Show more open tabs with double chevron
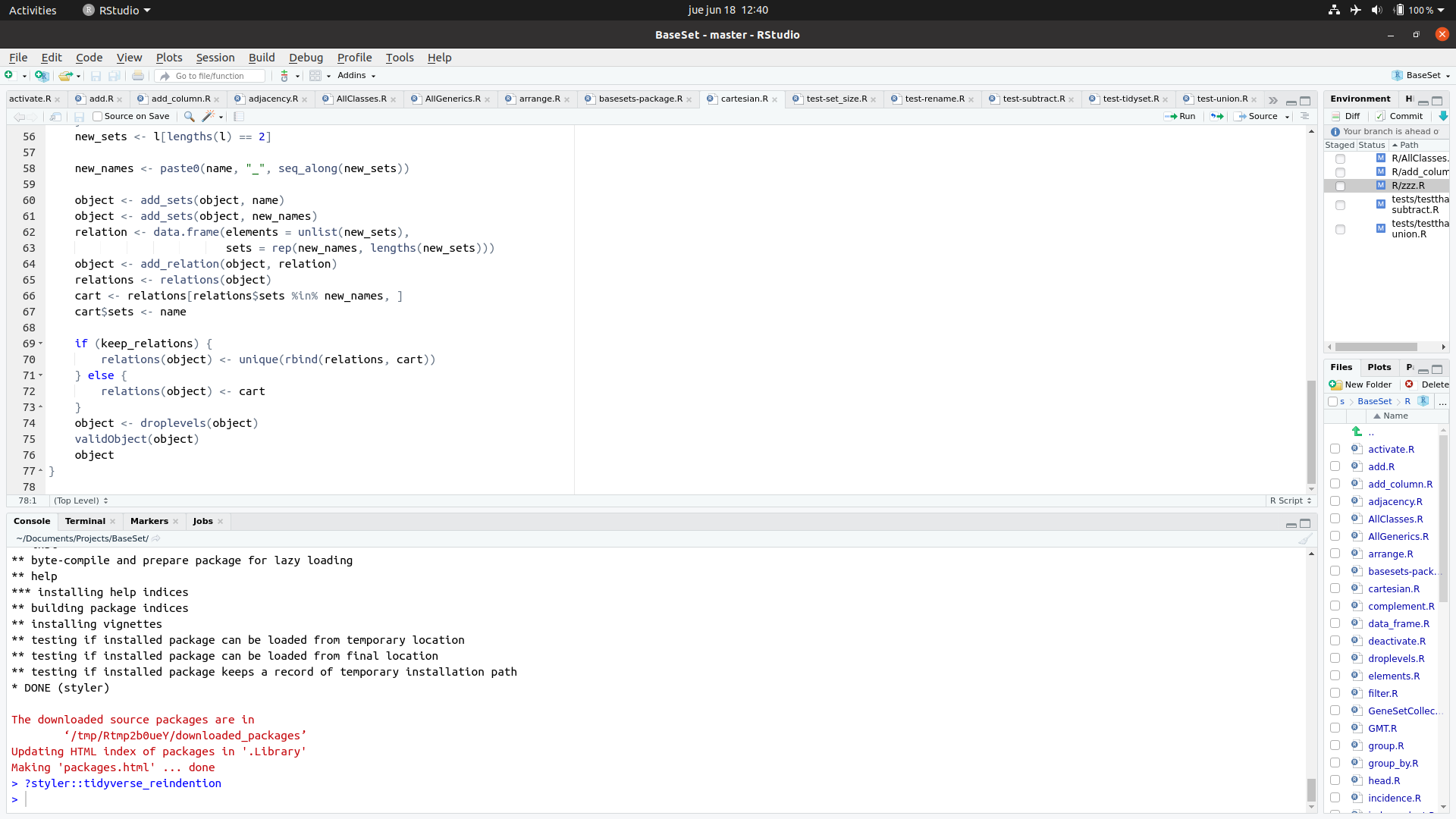The image size is (1456, 819). (x=1272, y=99)
